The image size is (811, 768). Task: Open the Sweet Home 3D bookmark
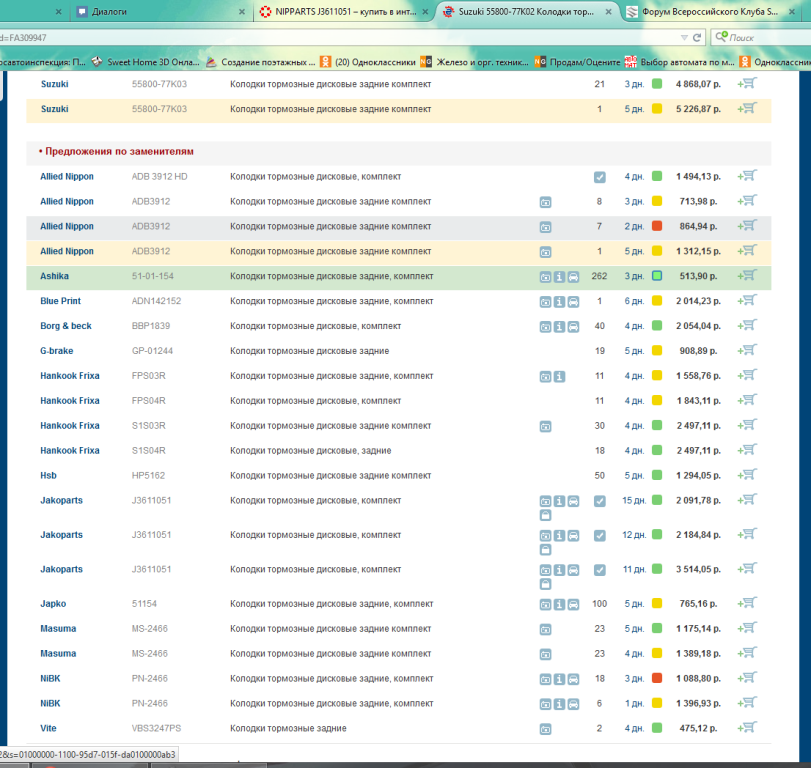pos(145,62)
